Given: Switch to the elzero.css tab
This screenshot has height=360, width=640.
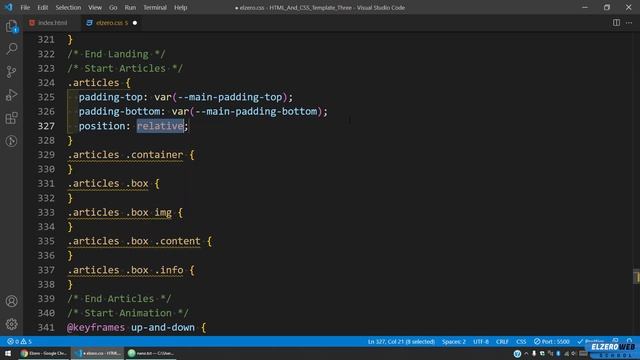Looking at the screenshot, I should (x=112, y=23).
